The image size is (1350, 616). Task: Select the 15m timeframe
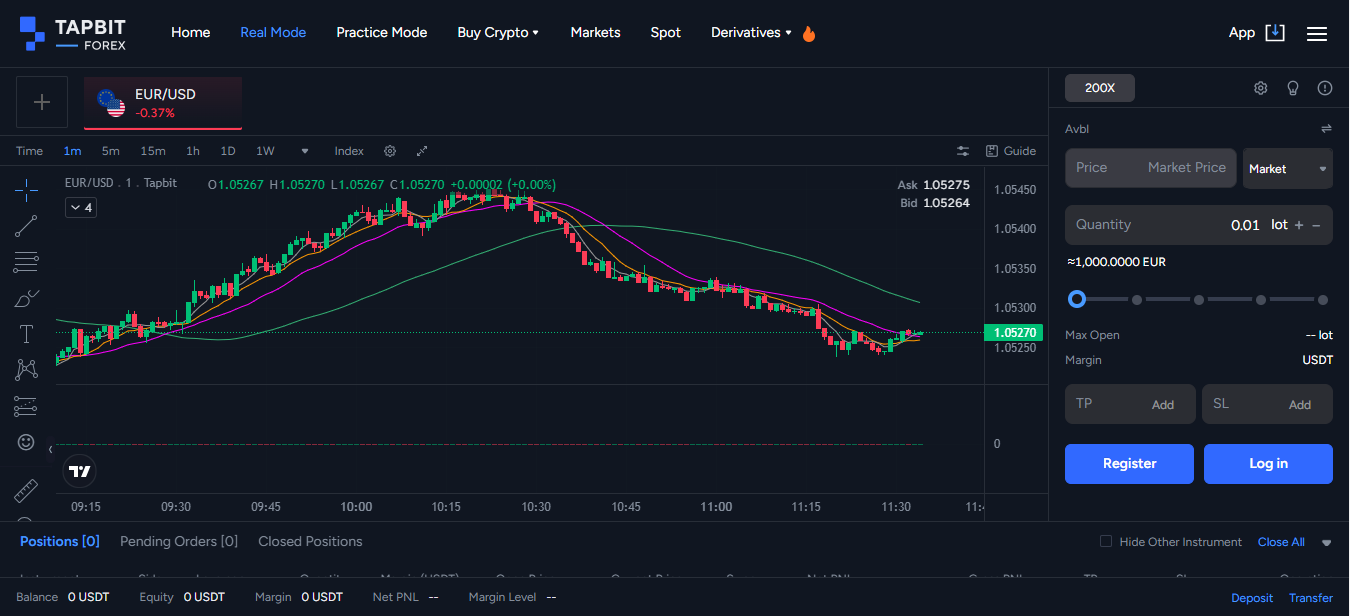[153, 151]
